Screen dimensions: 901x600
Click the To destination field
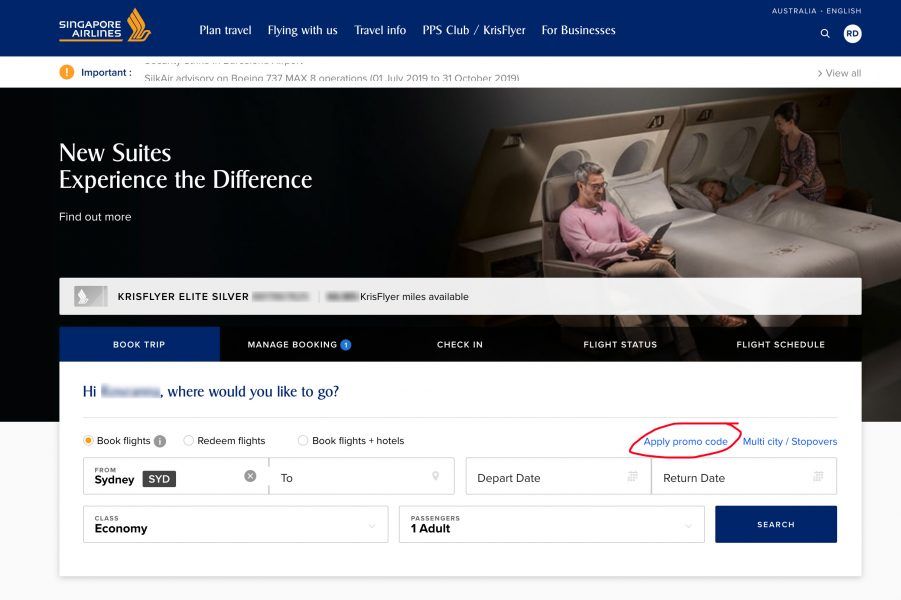click(361, 476)
